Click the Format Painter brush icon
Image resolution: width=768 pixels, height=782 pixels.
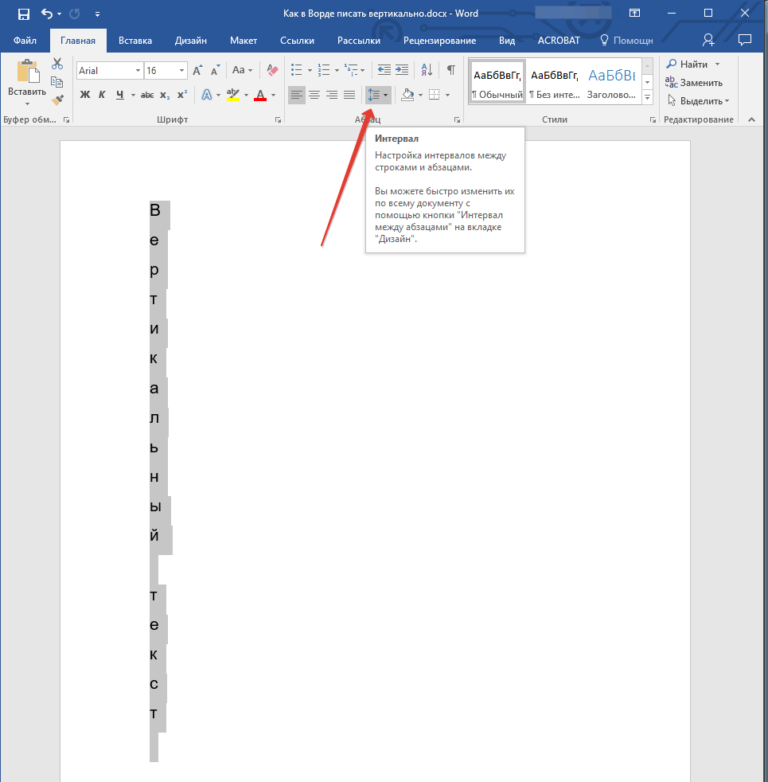pos(57,100)
